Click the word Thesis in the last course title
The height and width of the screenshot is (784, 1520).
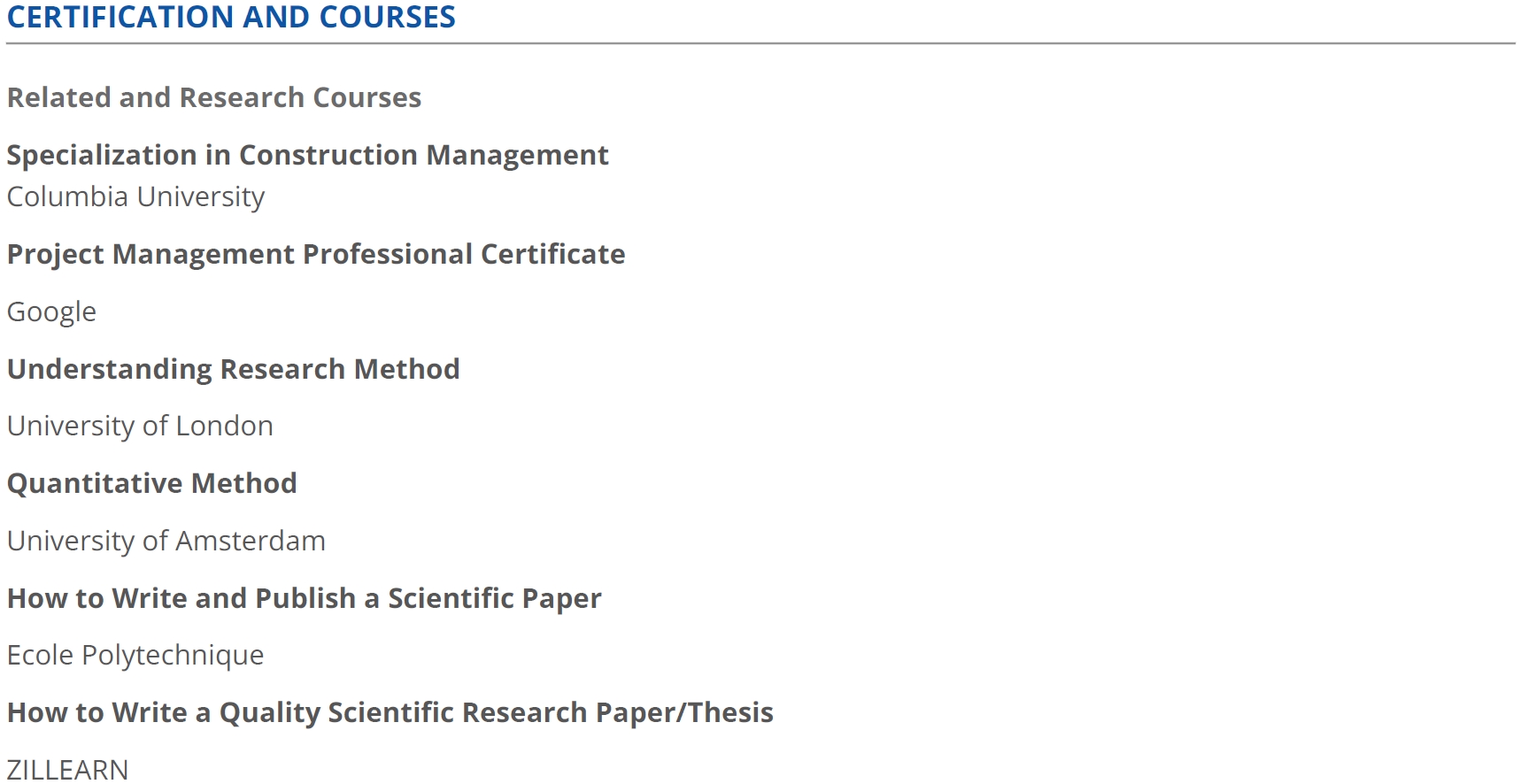pyautogui.click(x=730, y=712)
